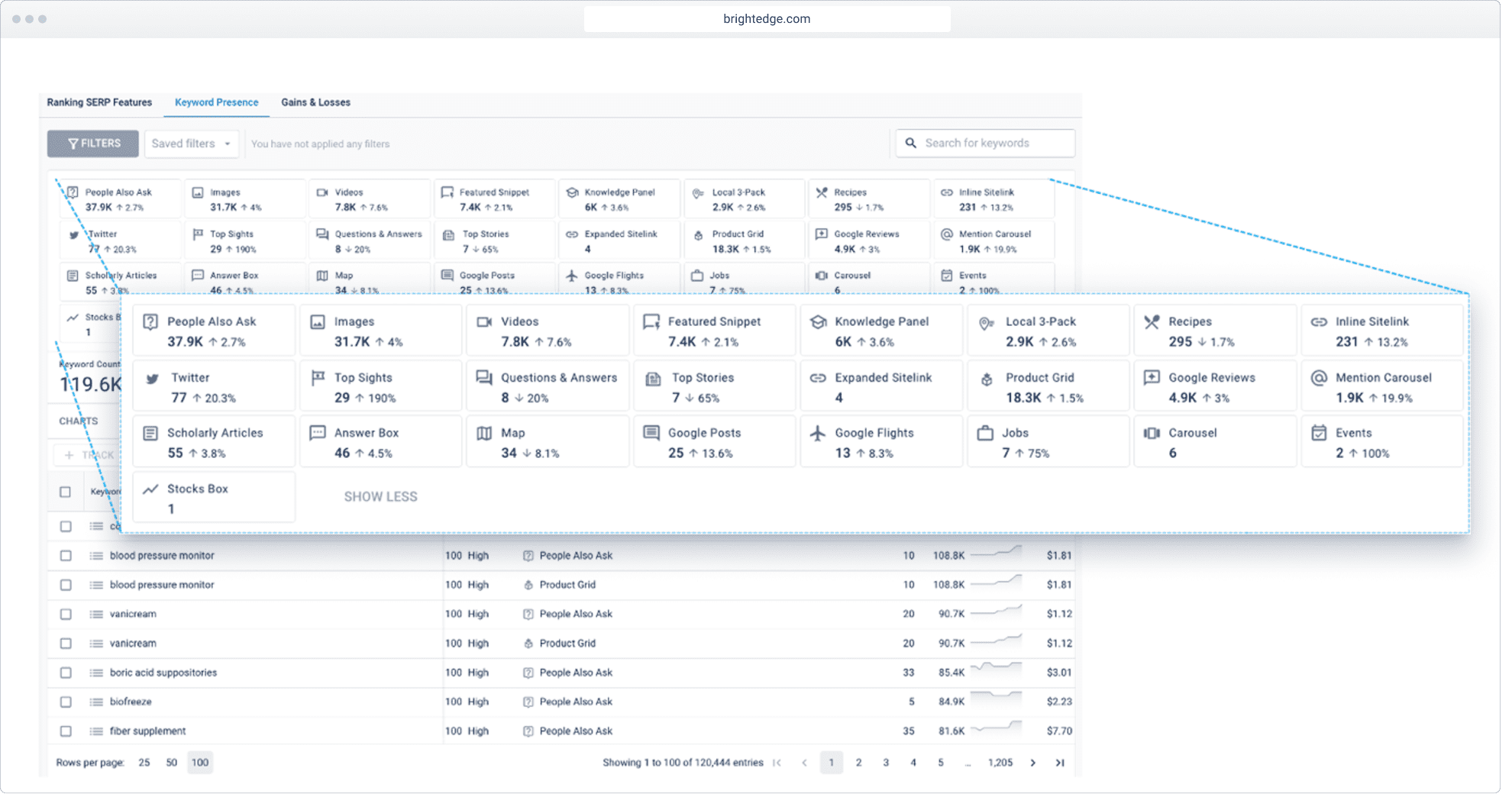The width and height of the screenshot is (1512, 794).
Task: Click the Stocks Box trend line icon
Action: coord(150,489)
